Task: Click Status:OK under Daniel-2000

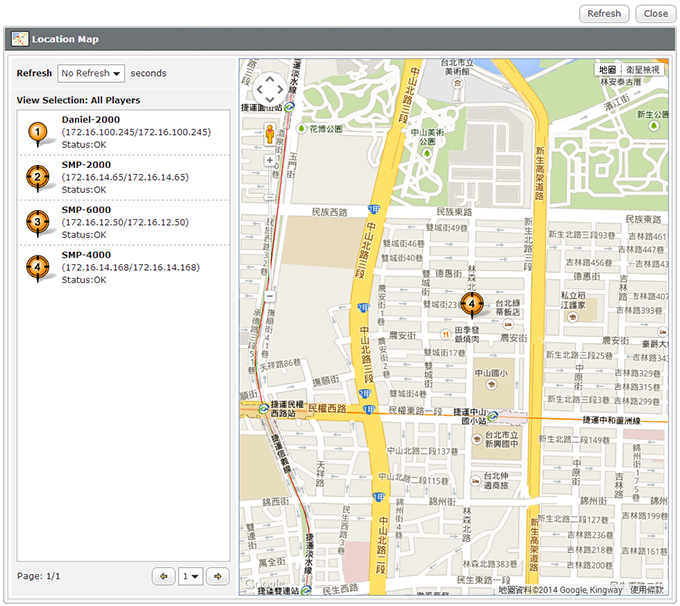Action: [84, 145]
